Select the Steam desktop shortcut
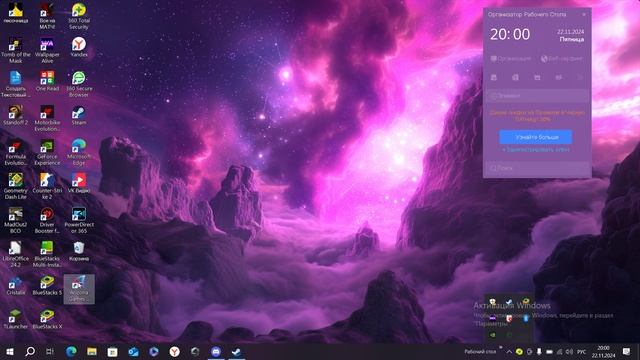Screen dimensions: 640x360 (x=79, y=115)
